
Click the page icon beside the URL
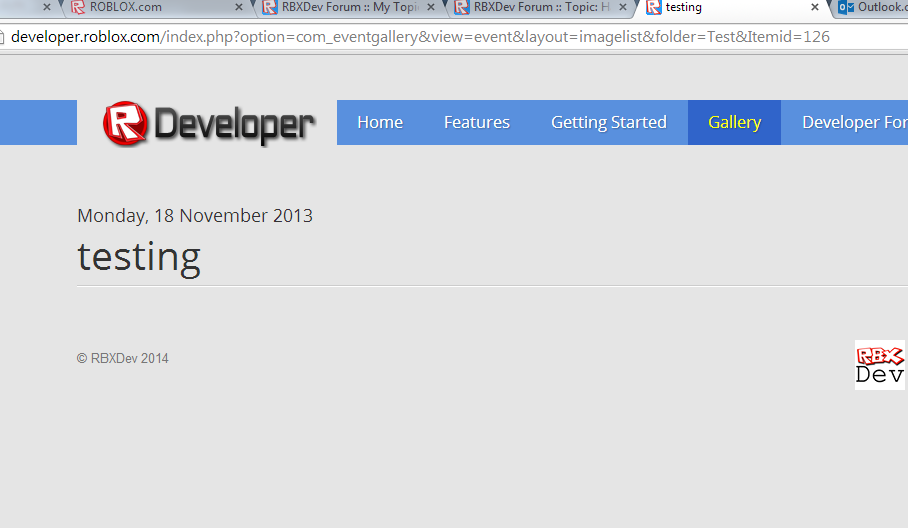tap(2, 37)
